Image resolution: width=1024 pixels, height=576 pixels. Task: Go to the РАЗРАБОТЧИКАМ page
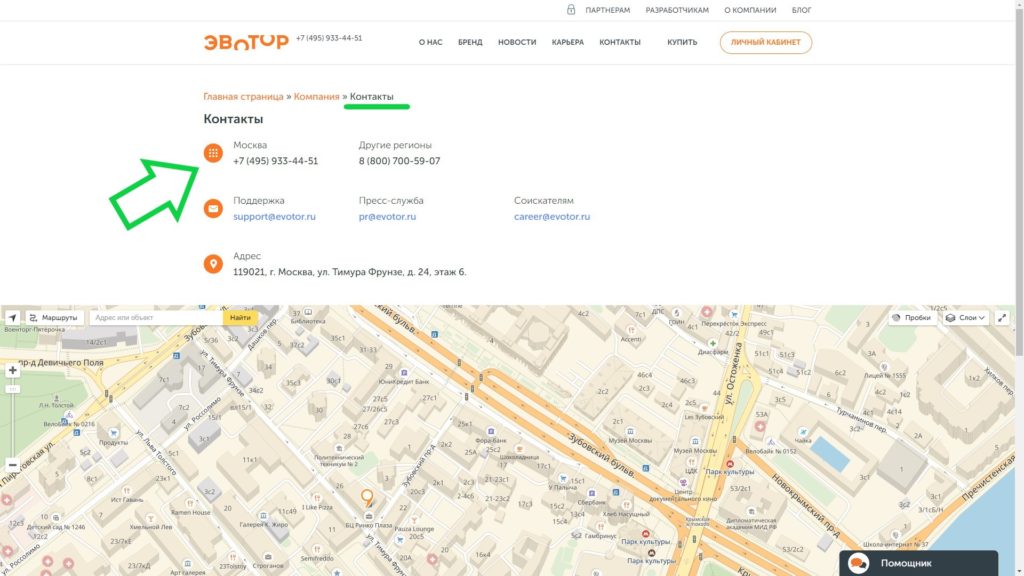(677, 10)
